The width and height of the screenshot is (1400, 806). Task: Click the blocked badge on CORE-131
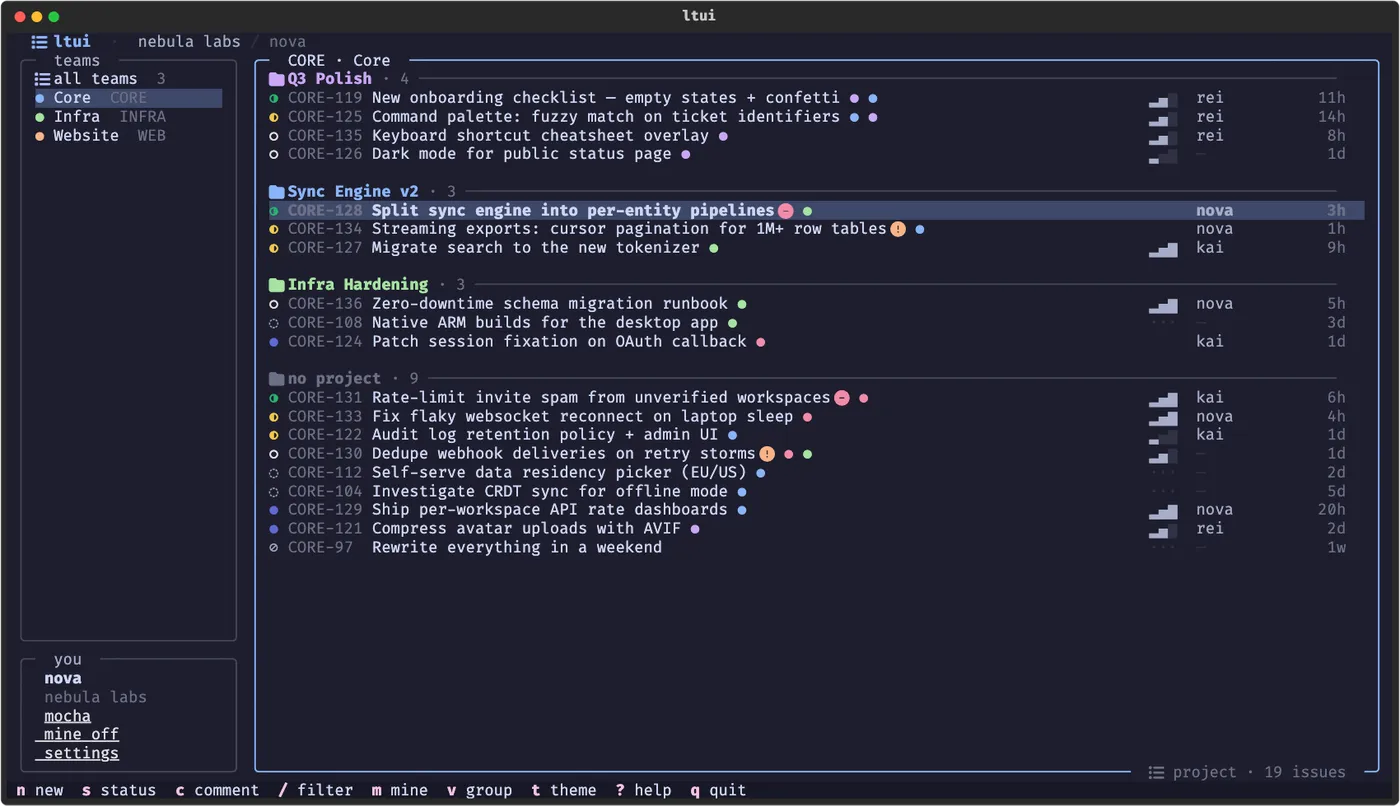tap(842, 398)
